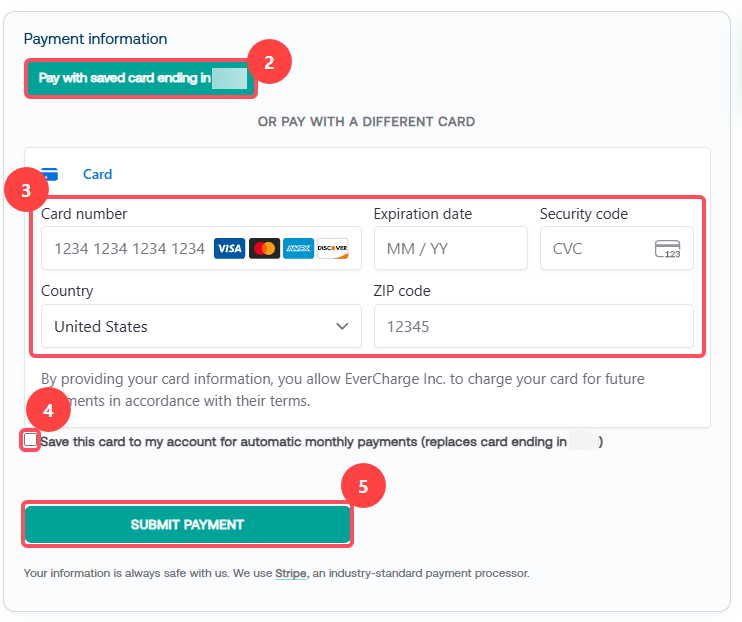Submit the payment
Screen dimensions: 742x622
click(x=187, y=524)
